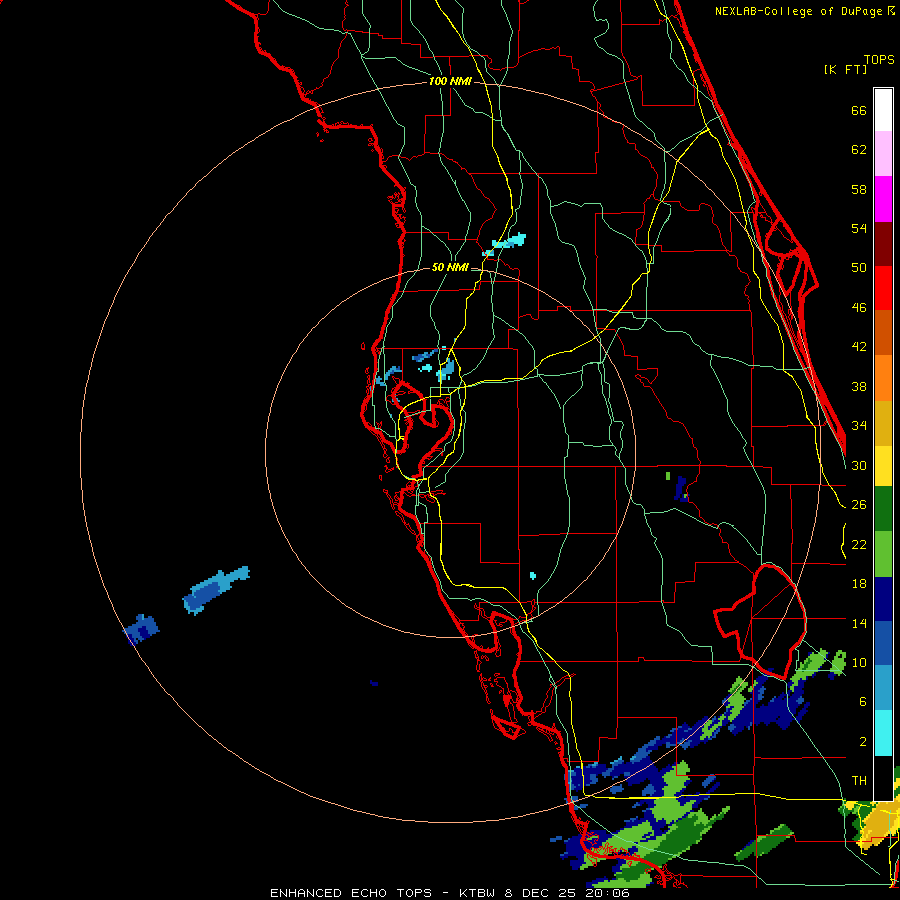Click the gold dark-yellow legend swatch
Screen dimensions: 900x900
[883, 423]
